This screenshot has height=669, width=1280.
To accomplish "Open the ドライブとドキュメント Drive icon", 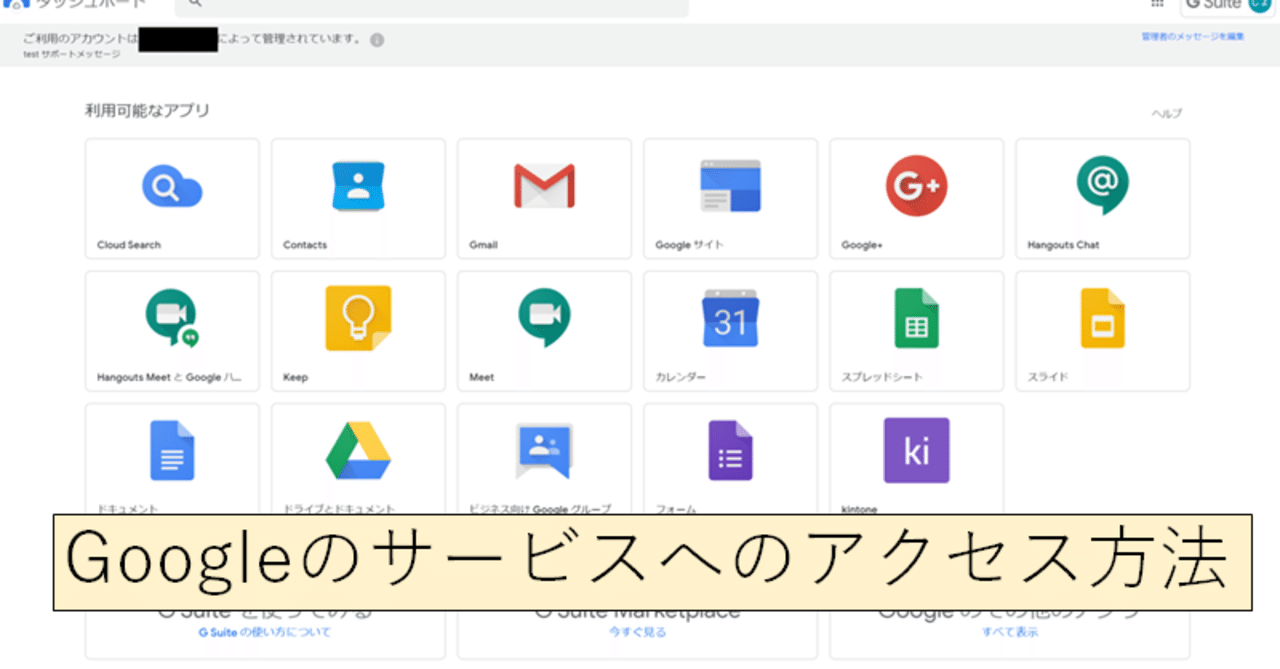I will coord(358,451).
